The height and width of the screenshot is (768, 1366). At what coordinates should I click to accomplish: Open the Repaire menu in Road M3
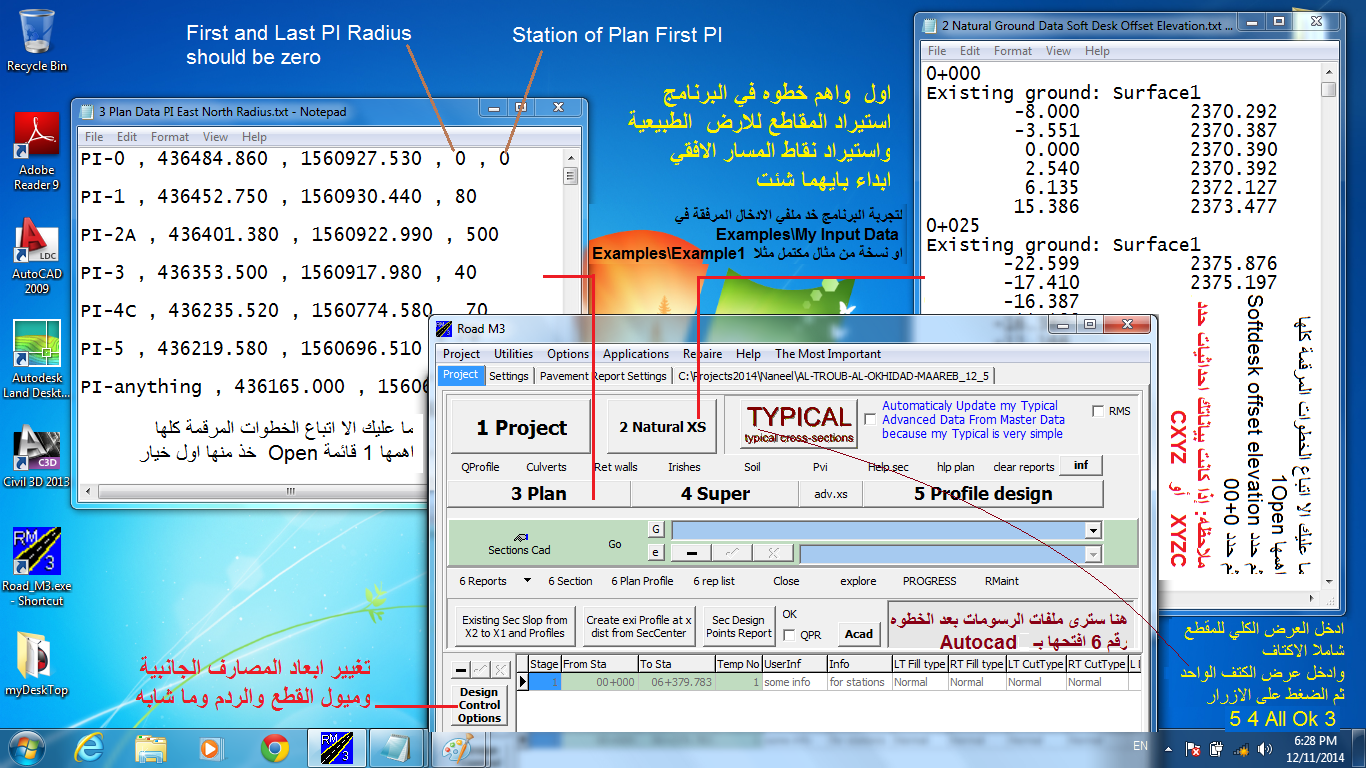click(702, 353)
